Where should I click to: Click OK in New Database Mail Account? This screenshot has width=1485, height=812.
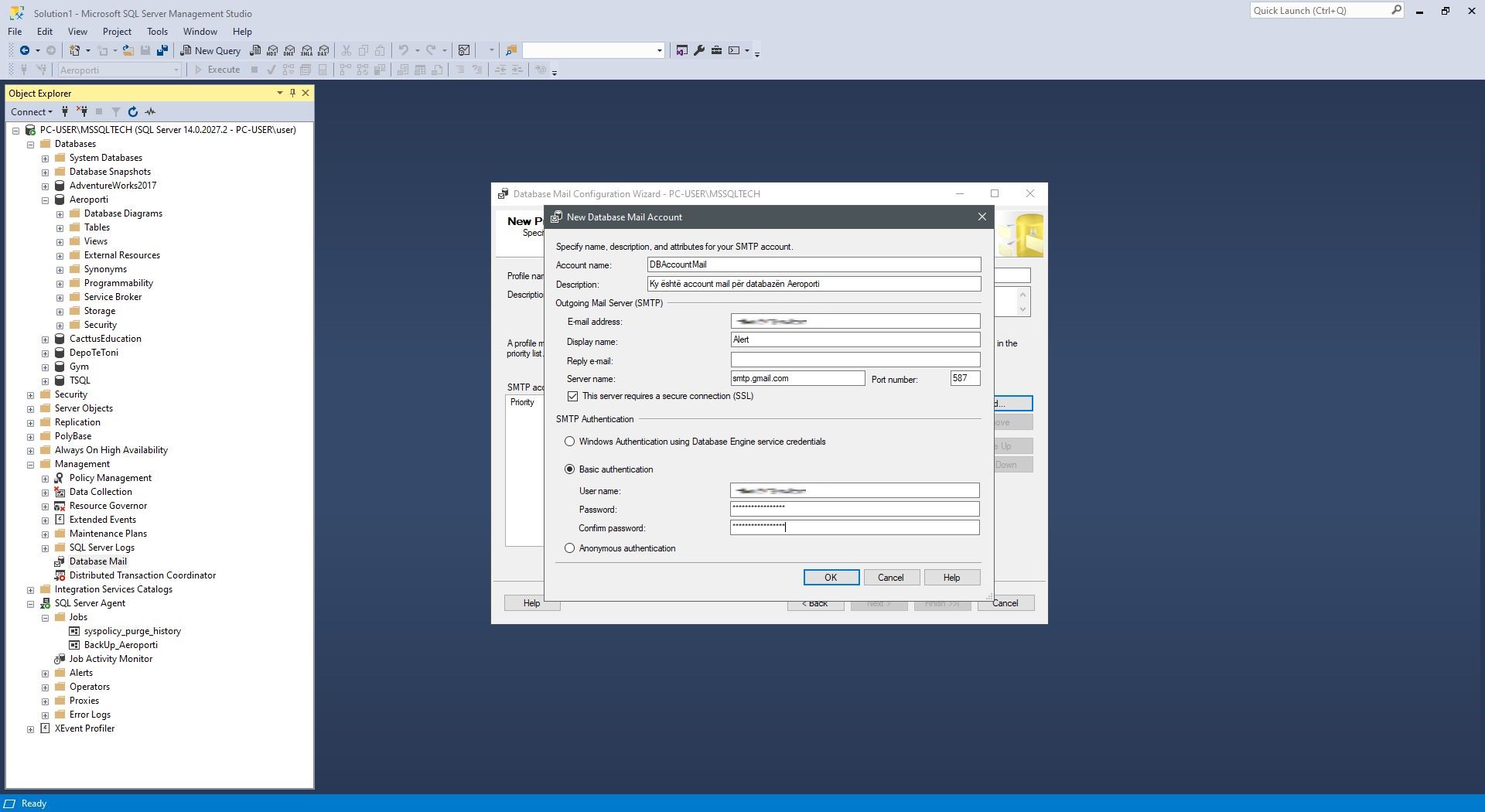point(831,578)
